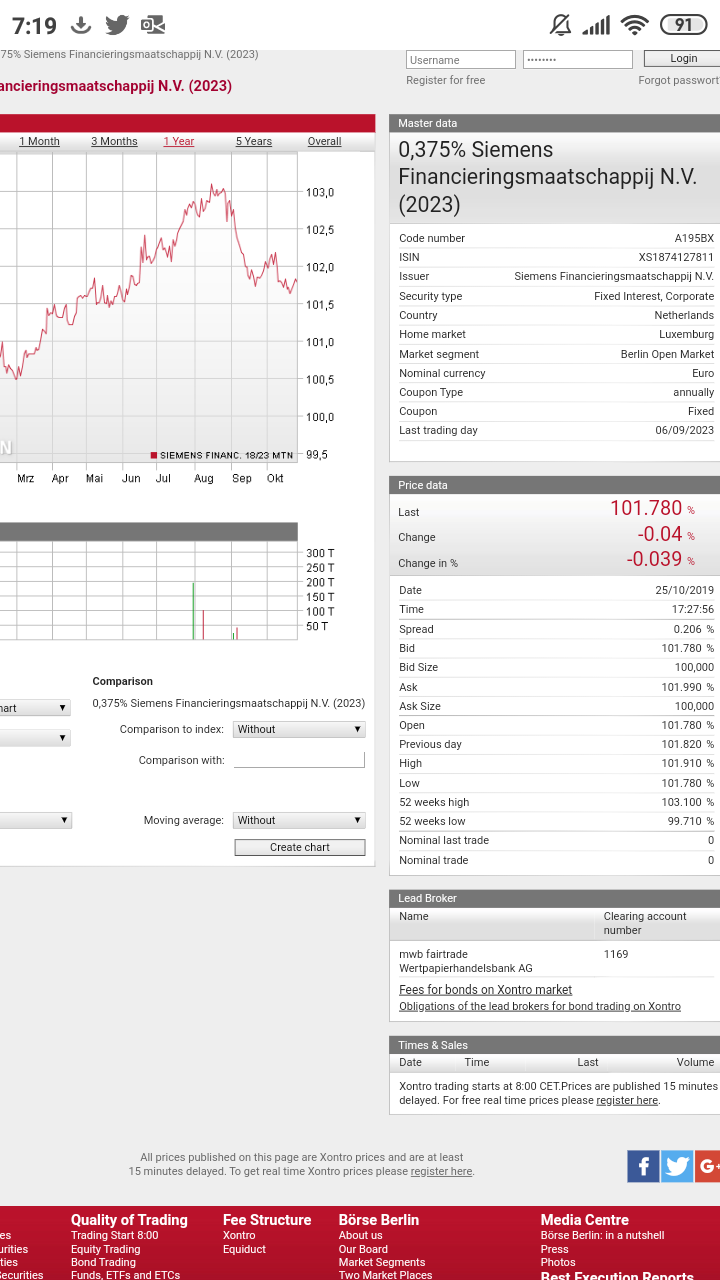
Task: Select the 3 Months chart range
Action: (x=114, y=141)
